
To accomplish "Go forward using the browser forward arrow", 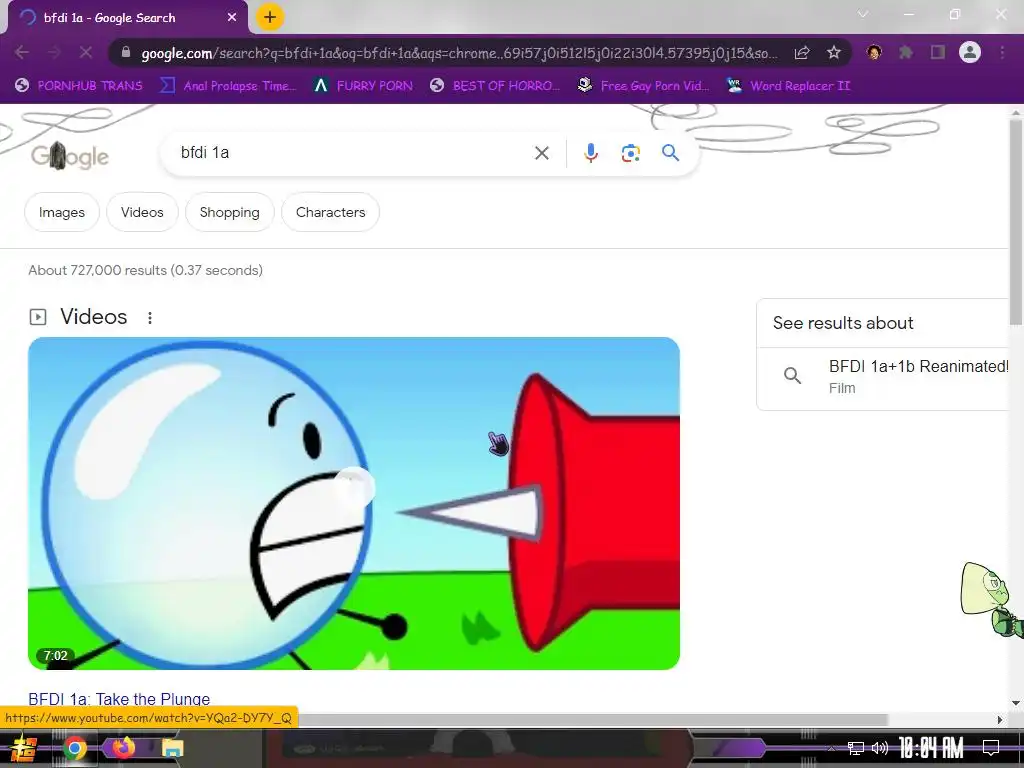I will point(54,52).
